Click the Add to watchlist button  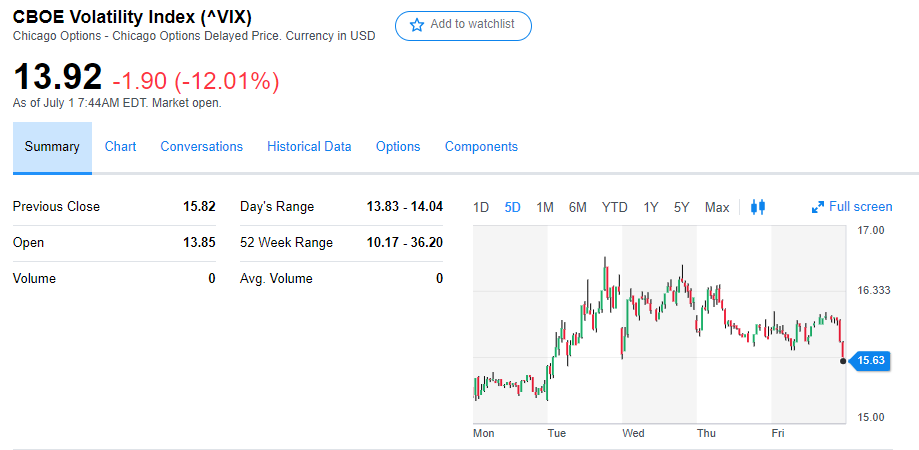click(463, 25)
